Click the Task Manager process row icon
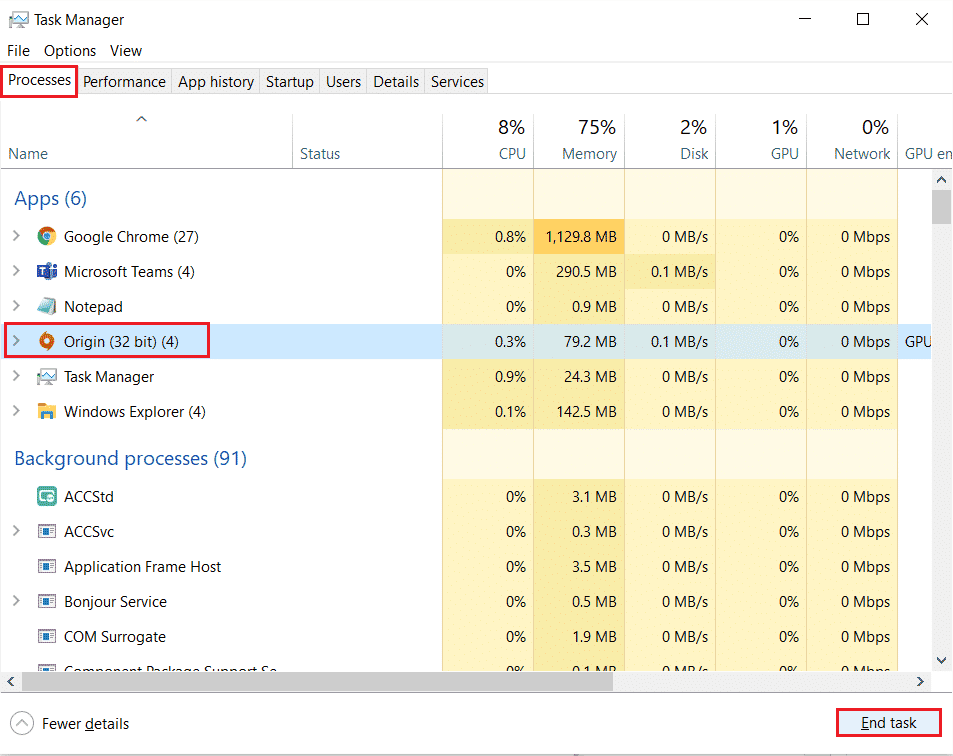 click(x=46, y=377)
